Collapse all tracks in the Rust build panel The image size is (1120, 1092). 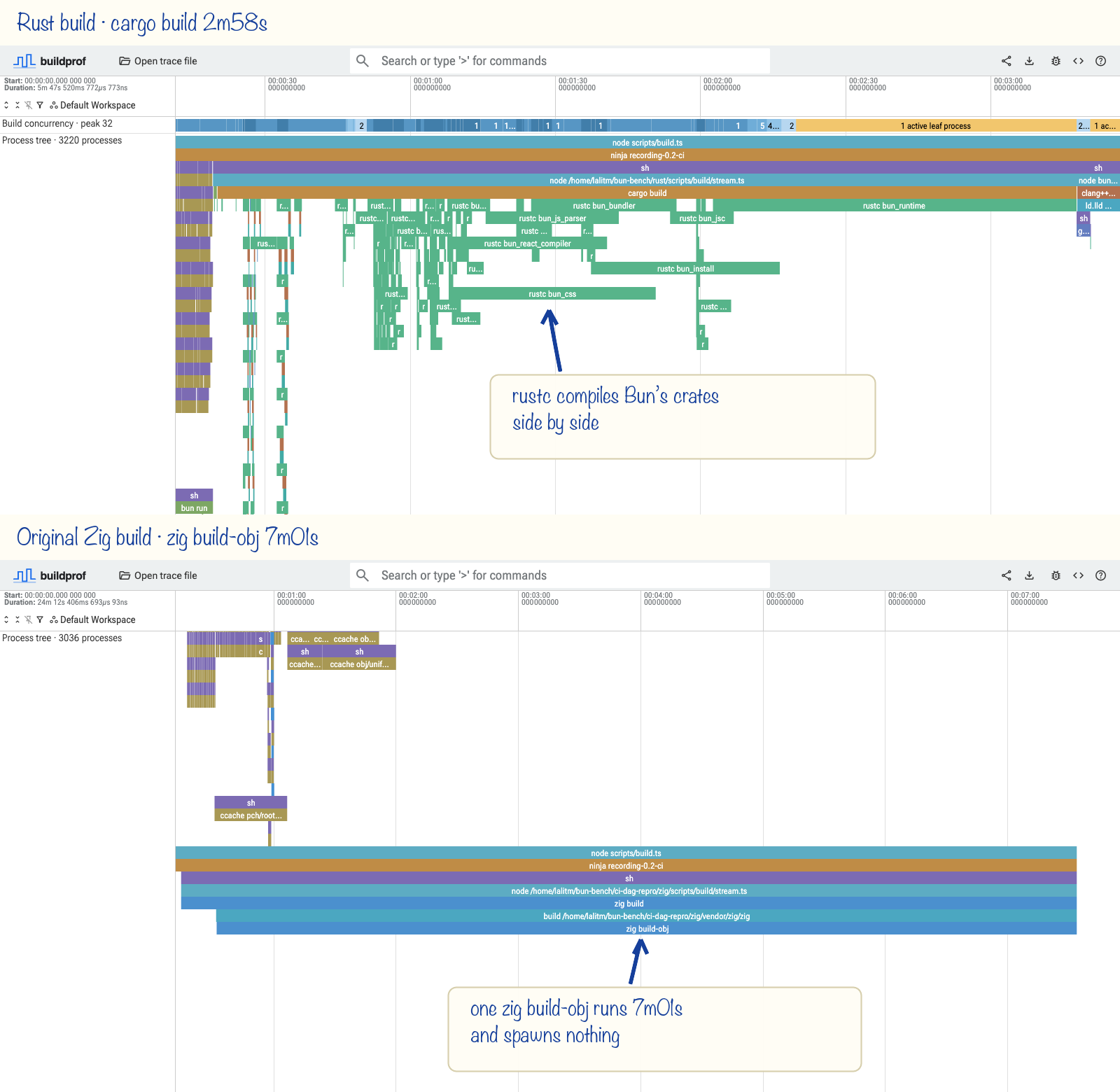pyautogui.click(x=17, y=105)
